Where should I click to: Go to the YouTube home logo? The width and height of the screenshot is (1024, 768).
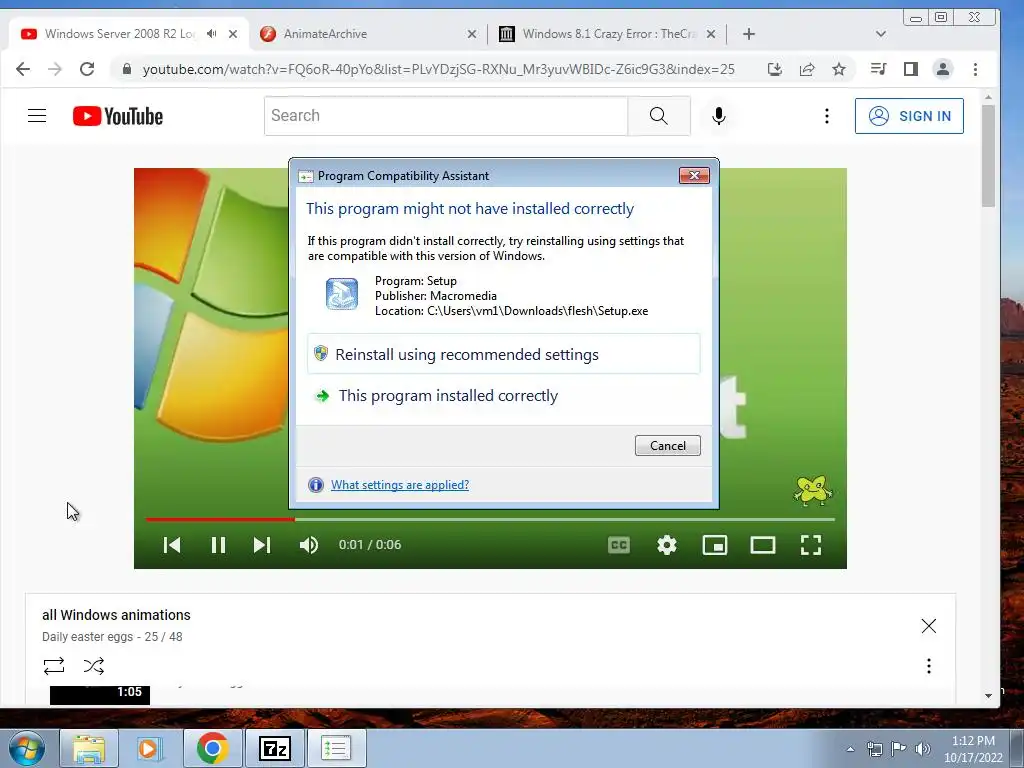point(118,116)
